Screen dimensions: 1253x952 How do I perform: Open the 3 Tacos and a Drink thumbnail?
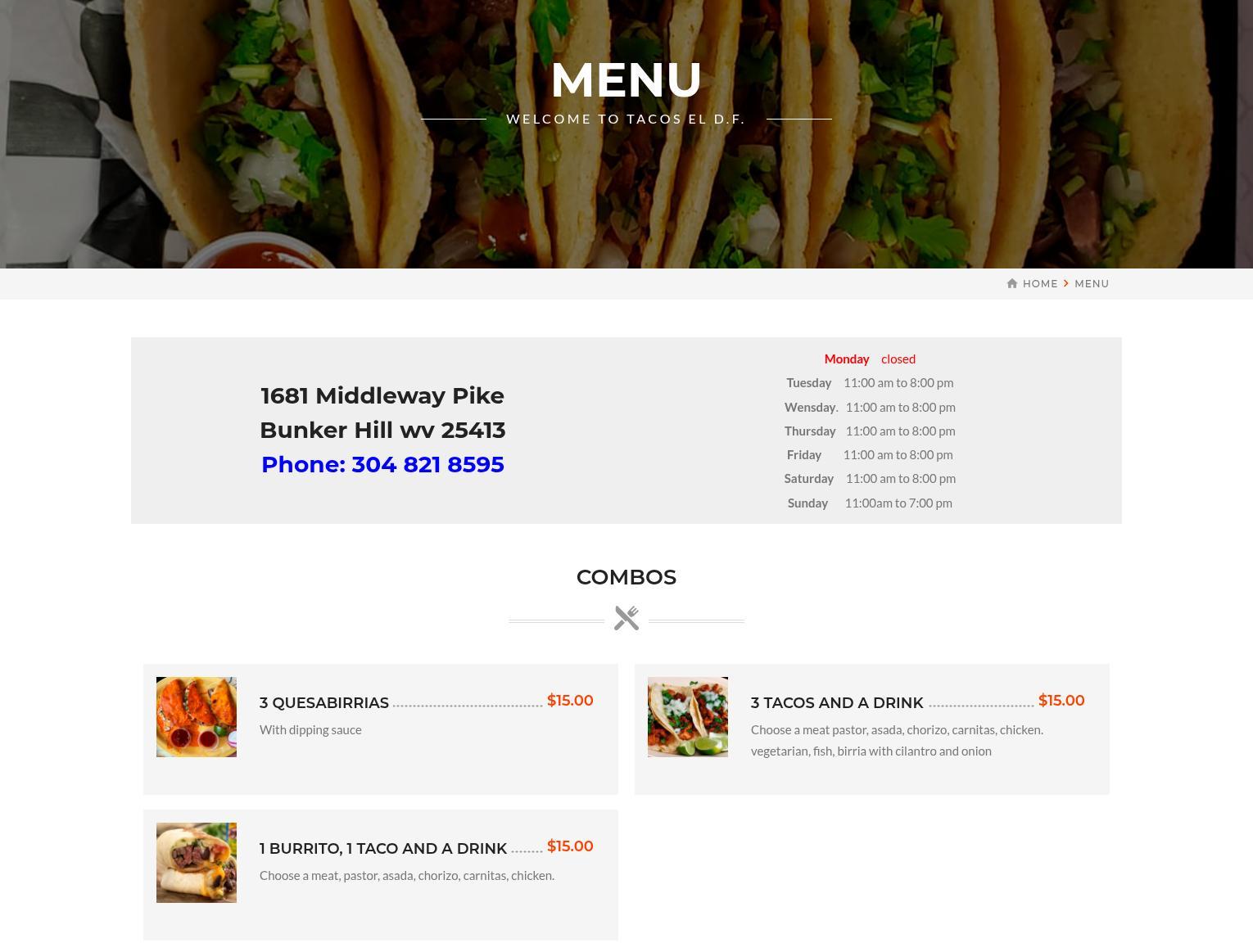688,717
